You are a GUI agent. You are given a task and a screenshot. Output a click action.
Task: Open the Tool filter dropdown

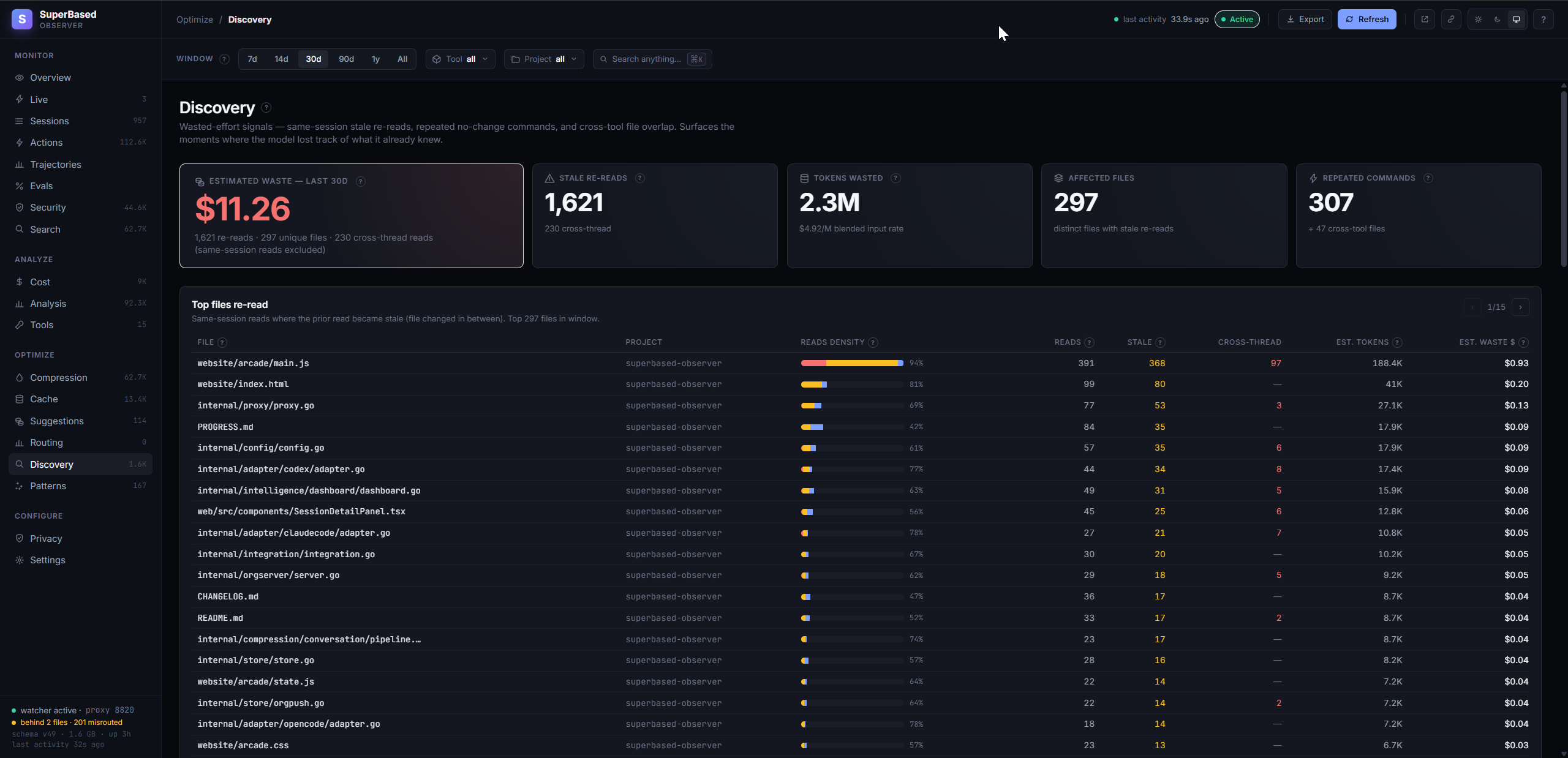point(461,59)
